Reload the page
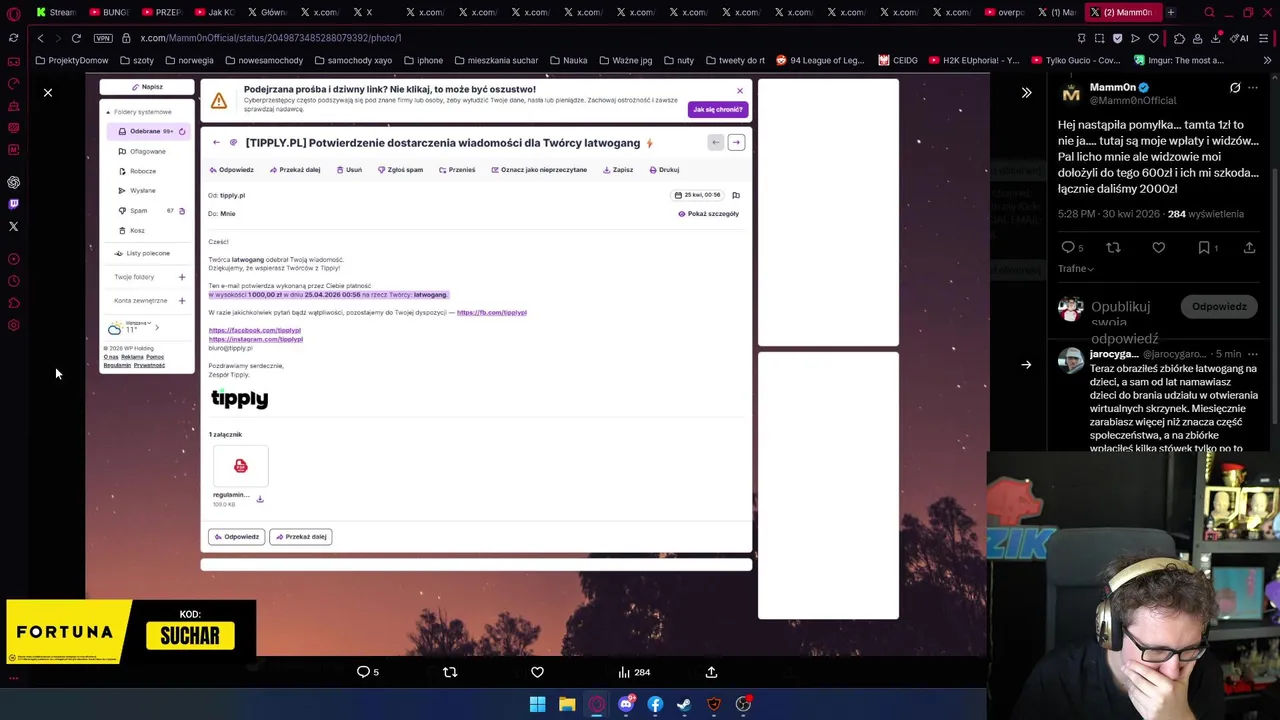Image resolution: width=1280 pixels, height=720 pixels. click(76, 38)
